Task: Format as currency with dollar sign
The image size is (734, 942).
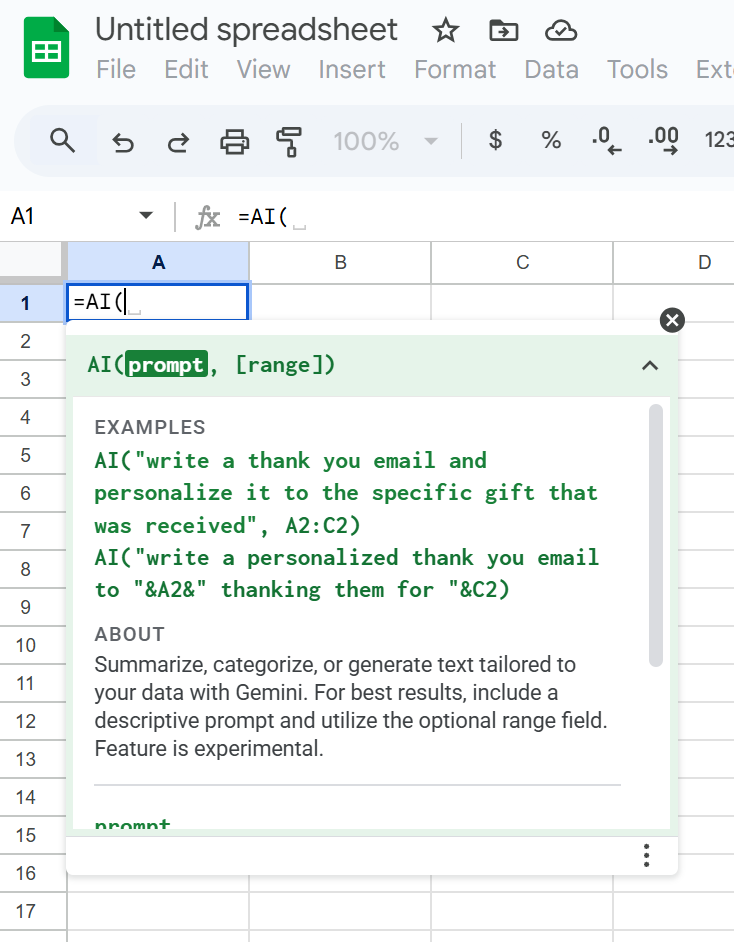Action: [495, 141]
